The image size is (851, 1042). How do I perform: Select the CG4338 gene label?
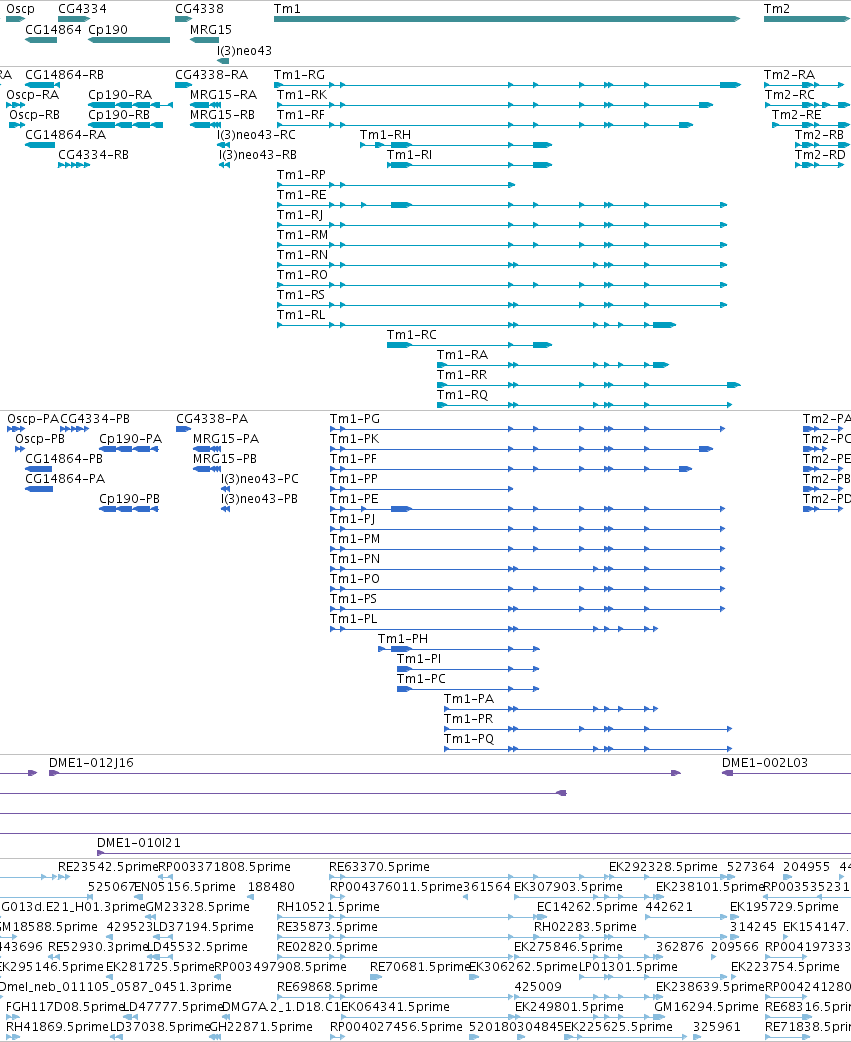(x=199, y=9)
